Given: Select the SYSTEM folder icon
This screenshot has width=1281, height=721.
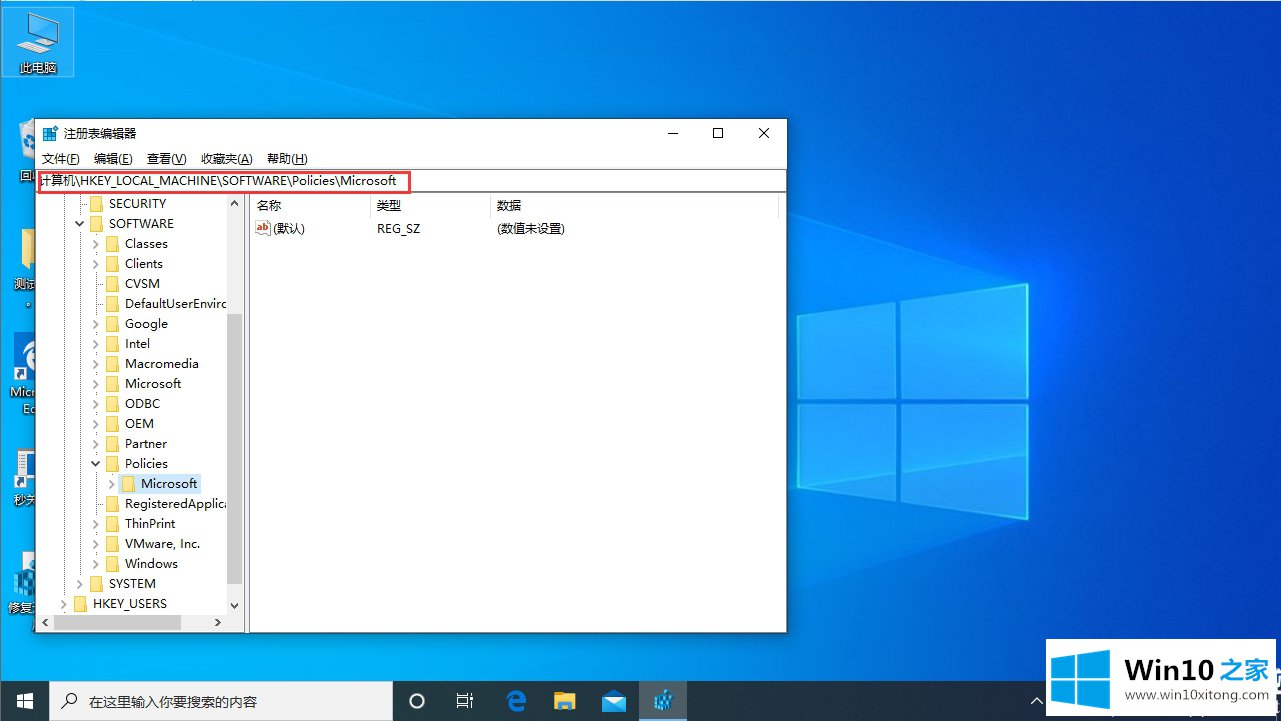Looking at the screenshot, I should click(96, 583).
